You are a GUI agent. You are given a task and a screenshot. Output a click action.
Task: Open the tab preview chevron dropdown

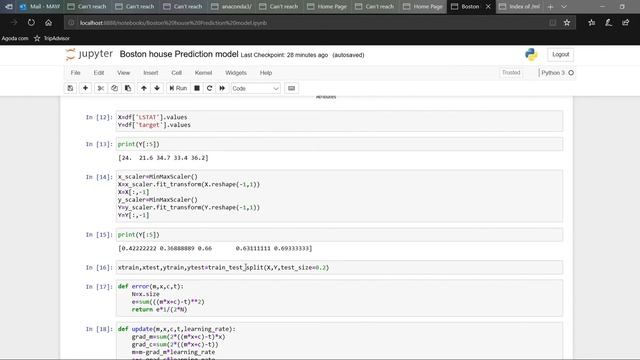564,7
